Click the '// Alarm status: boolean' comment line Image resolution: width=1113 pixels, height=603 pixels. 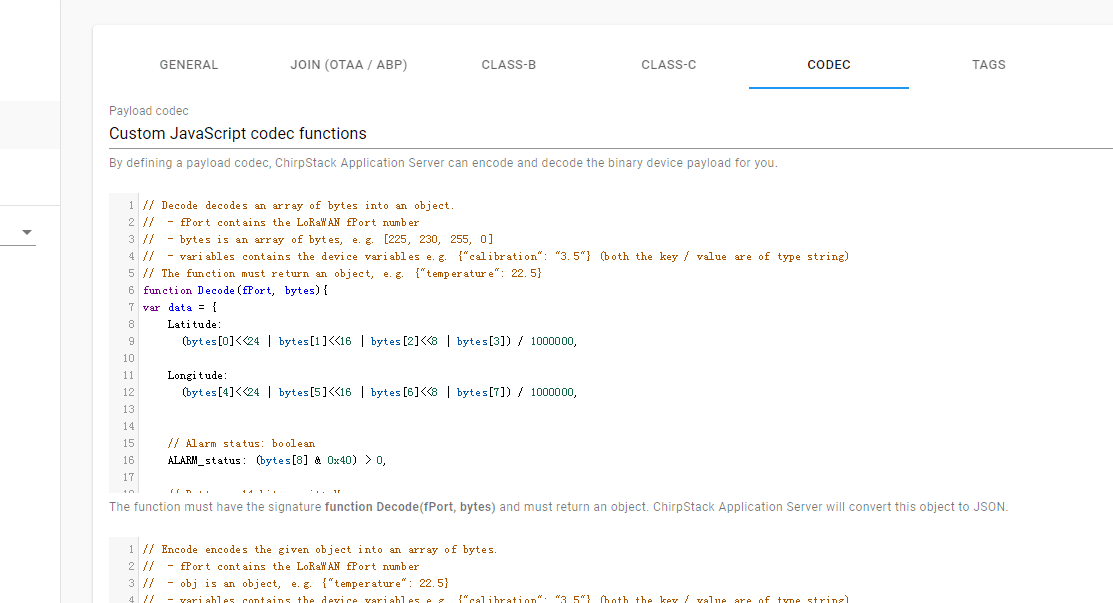coord(241,443)
